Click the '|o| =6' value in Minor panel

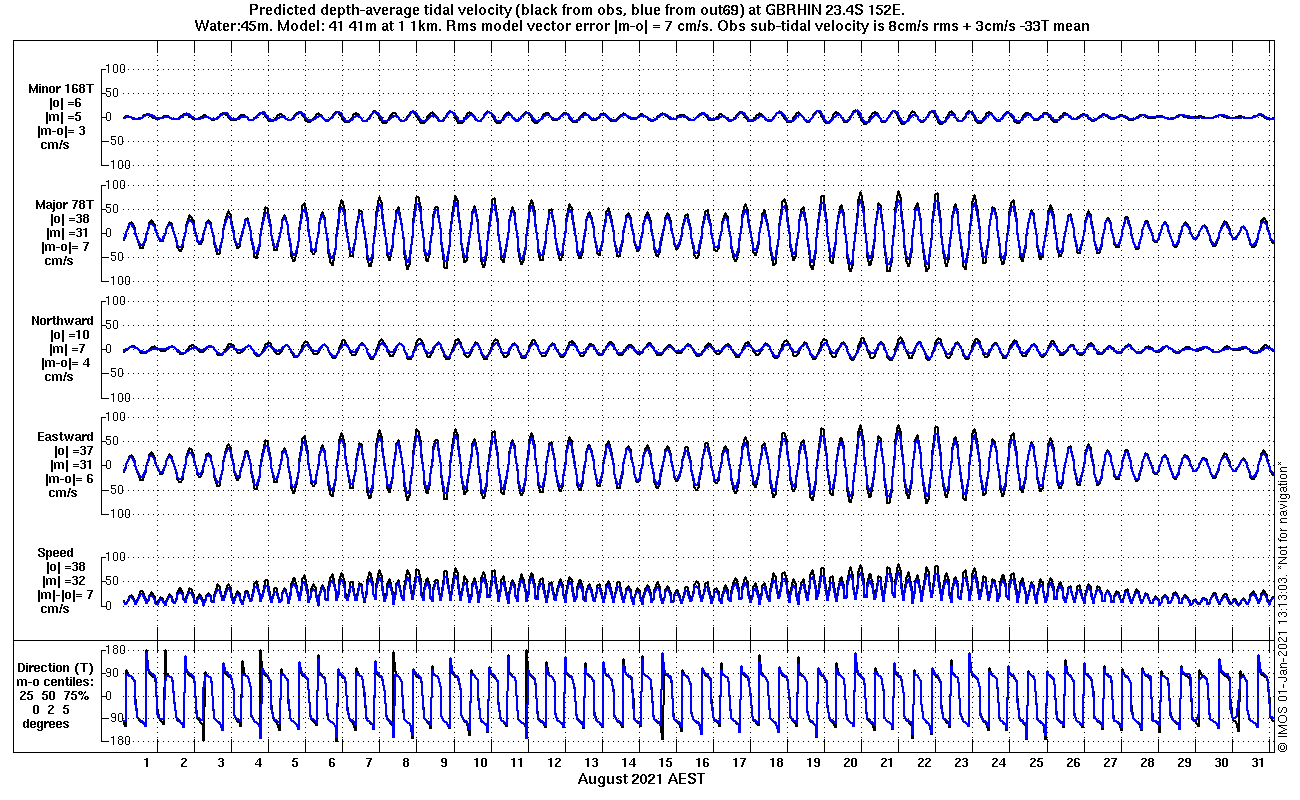[x=64, y=103]
